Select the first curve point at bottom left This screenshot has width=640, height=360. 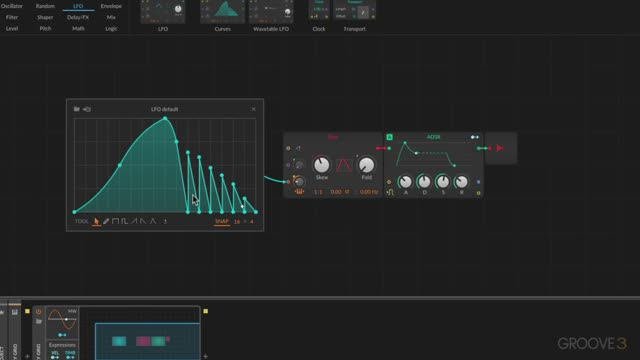[74, 212]
